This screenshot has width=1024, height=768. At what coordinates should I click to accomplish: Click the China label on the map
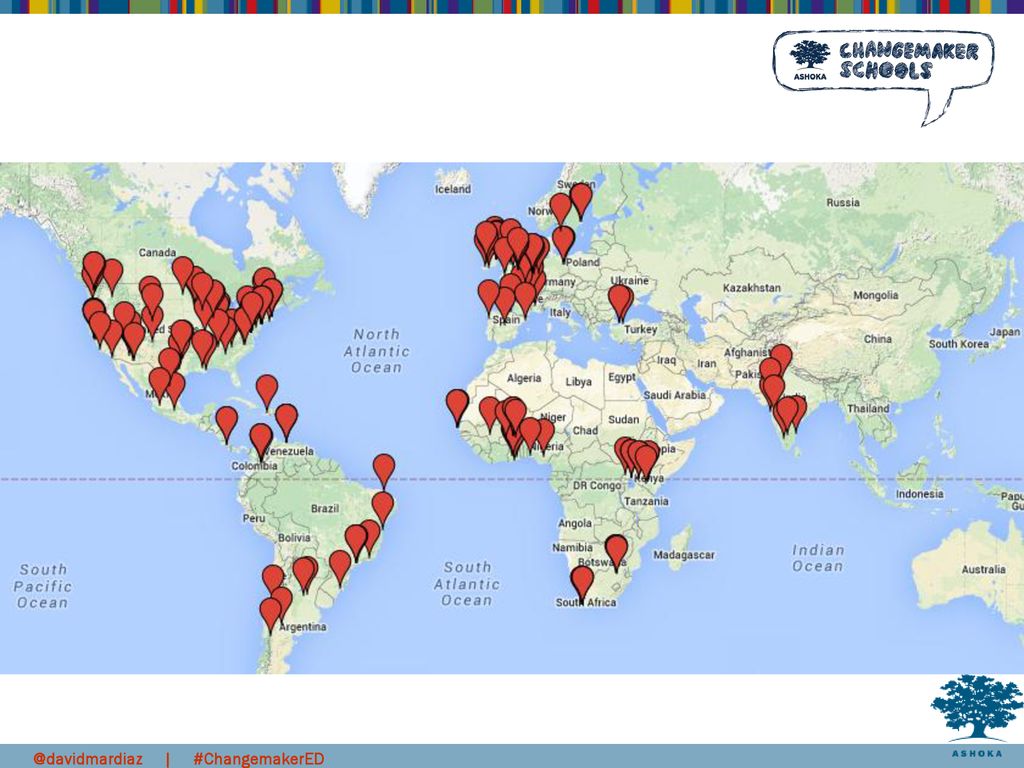point(878,339)
